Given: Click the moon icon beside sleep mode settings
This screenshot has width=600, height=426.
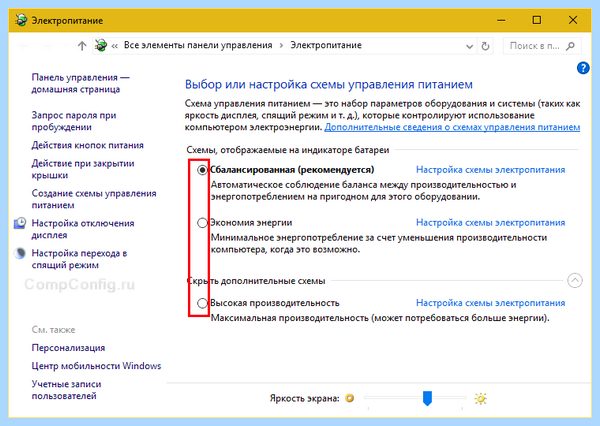Looking at the screenshot, I should point(20,253).
